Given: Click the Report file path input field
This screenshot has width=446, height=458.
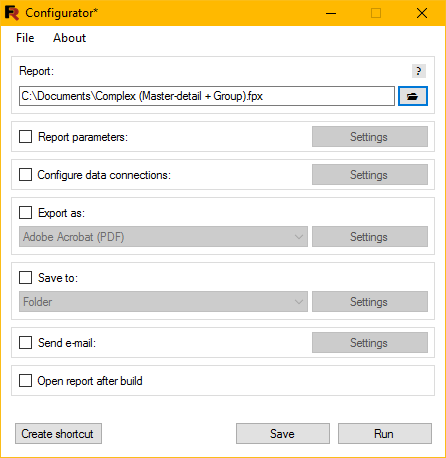Looking at the screenshot, I should (207, 96).
